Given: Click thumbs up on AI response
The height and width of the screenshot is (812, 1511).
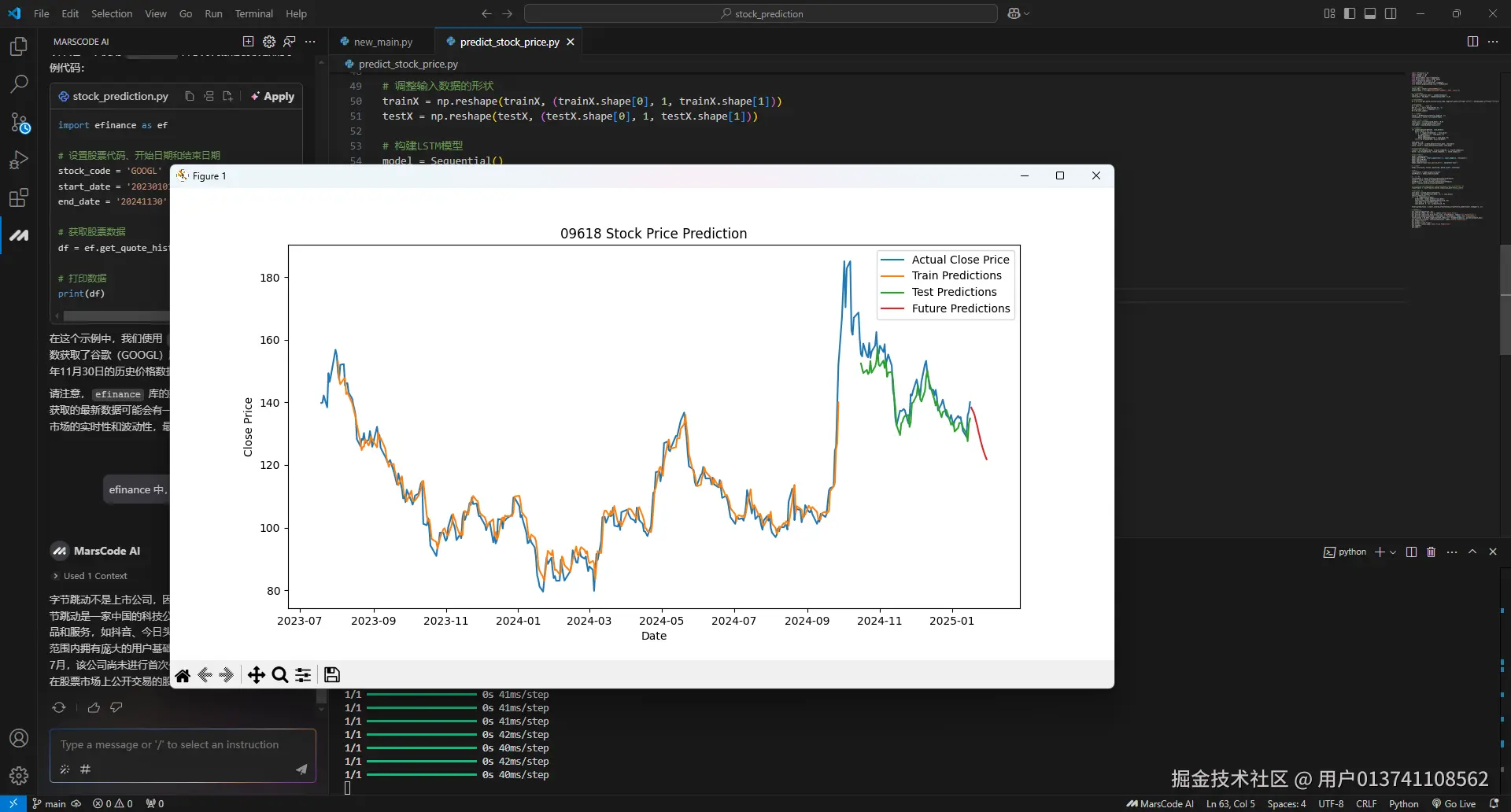Looking at the screenshot, I should click(x=94, y=707).
